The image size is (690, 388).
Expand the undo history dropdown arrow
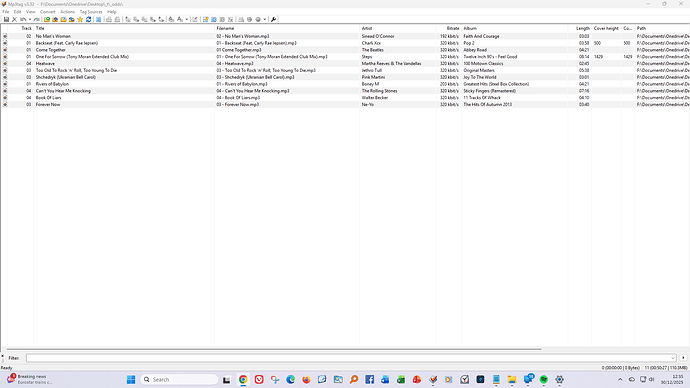coord(30,19)
